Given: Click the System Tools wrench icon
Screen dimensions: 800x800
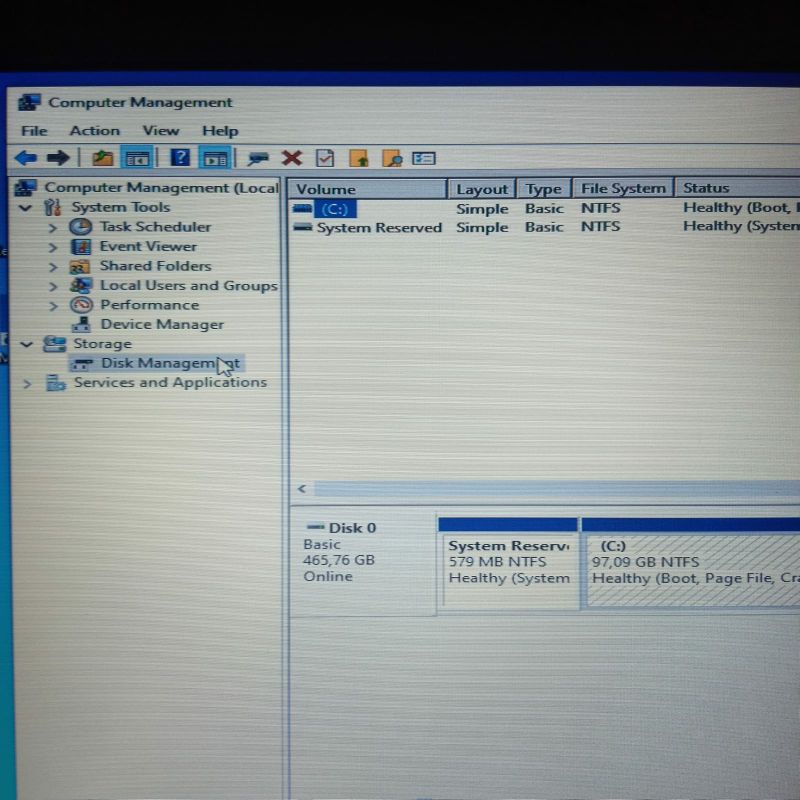Looking at the screenshot, I should tap(53, 207).
